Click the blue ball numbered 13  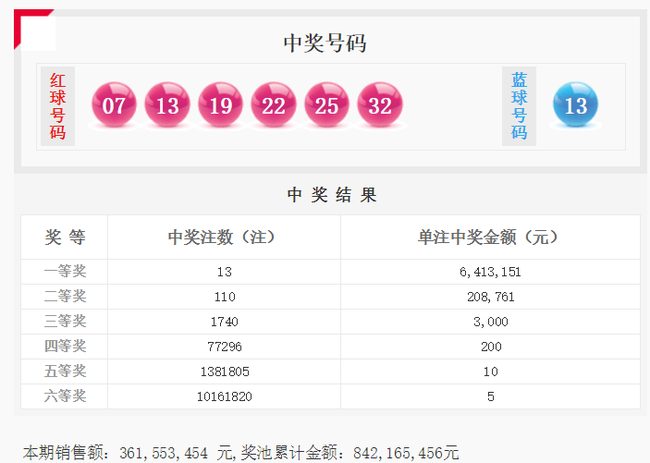point(575,105)
